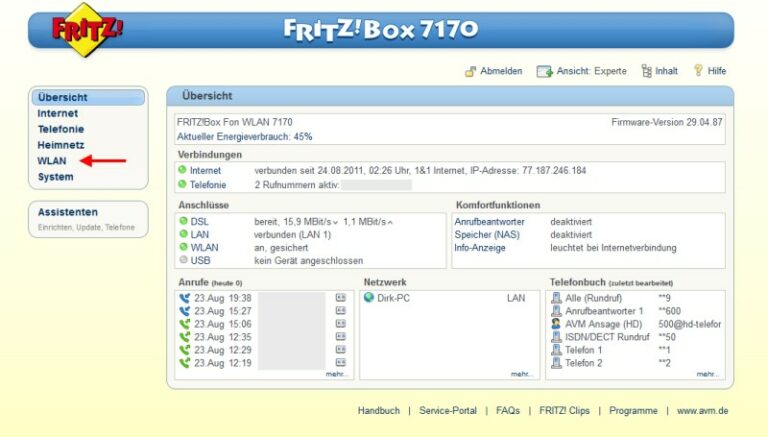Screen dimensions: 768x437
Task: Click call icon for 23.Aug 12:29
Action: 185,350
